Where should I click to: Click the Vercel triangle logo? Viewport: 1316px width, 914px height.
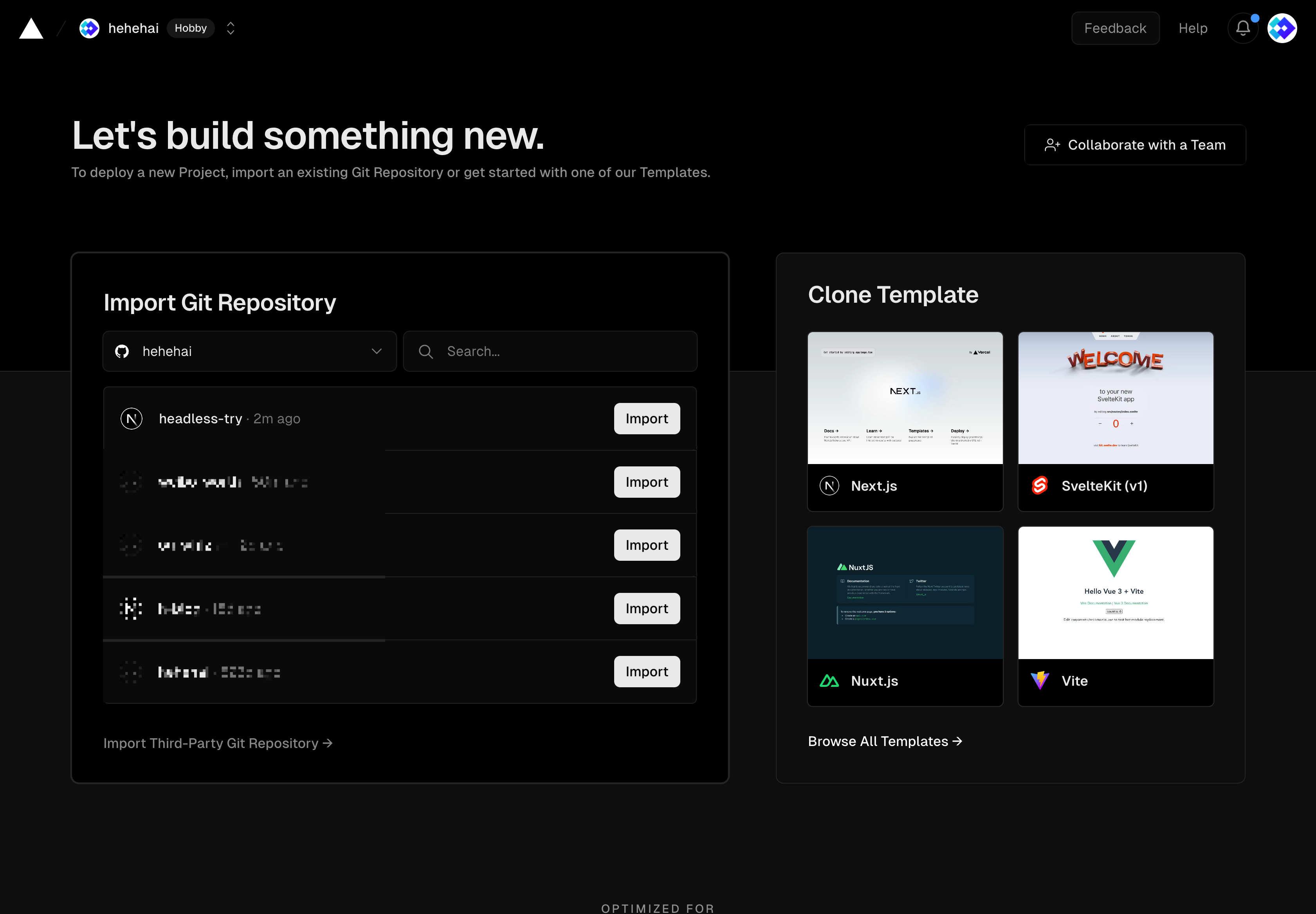point(31,28)
